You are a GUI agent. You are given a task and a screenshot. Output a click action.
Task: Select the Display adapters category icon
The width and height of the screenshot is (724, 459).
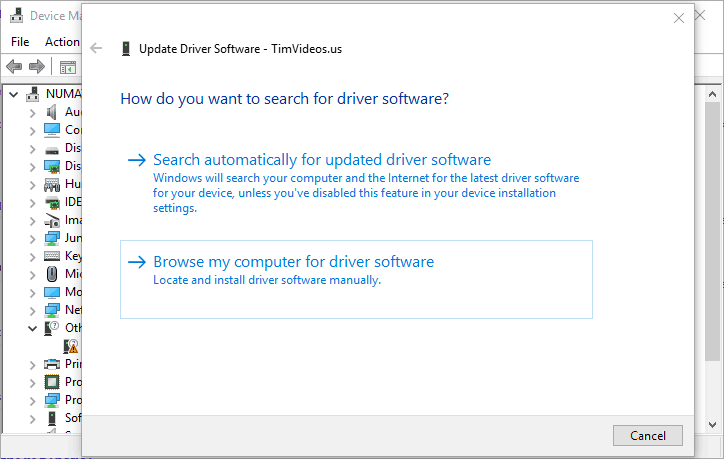coord(52,166)
